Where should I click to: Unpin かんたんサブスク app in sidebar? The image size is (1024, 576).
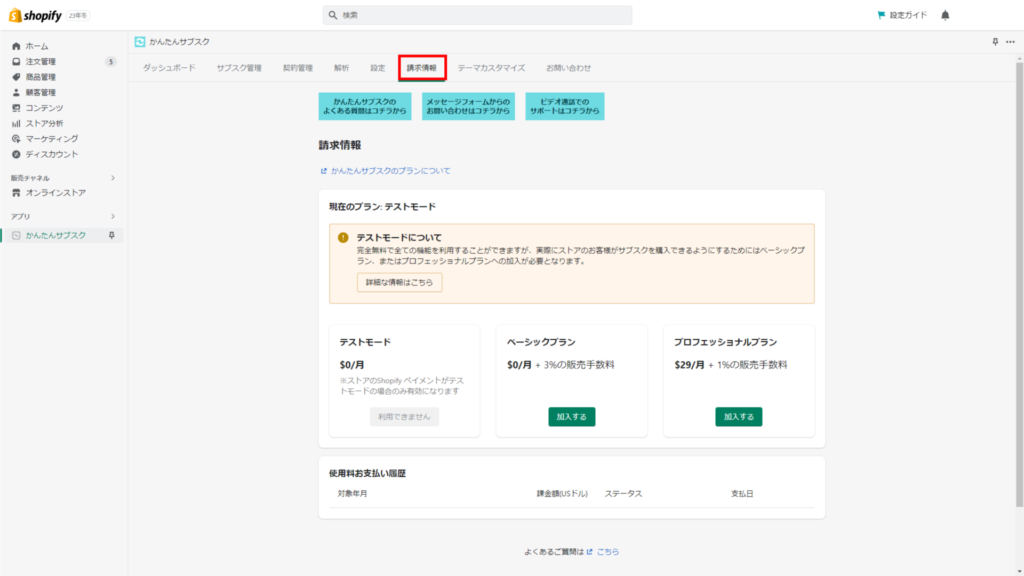(112, 235)
